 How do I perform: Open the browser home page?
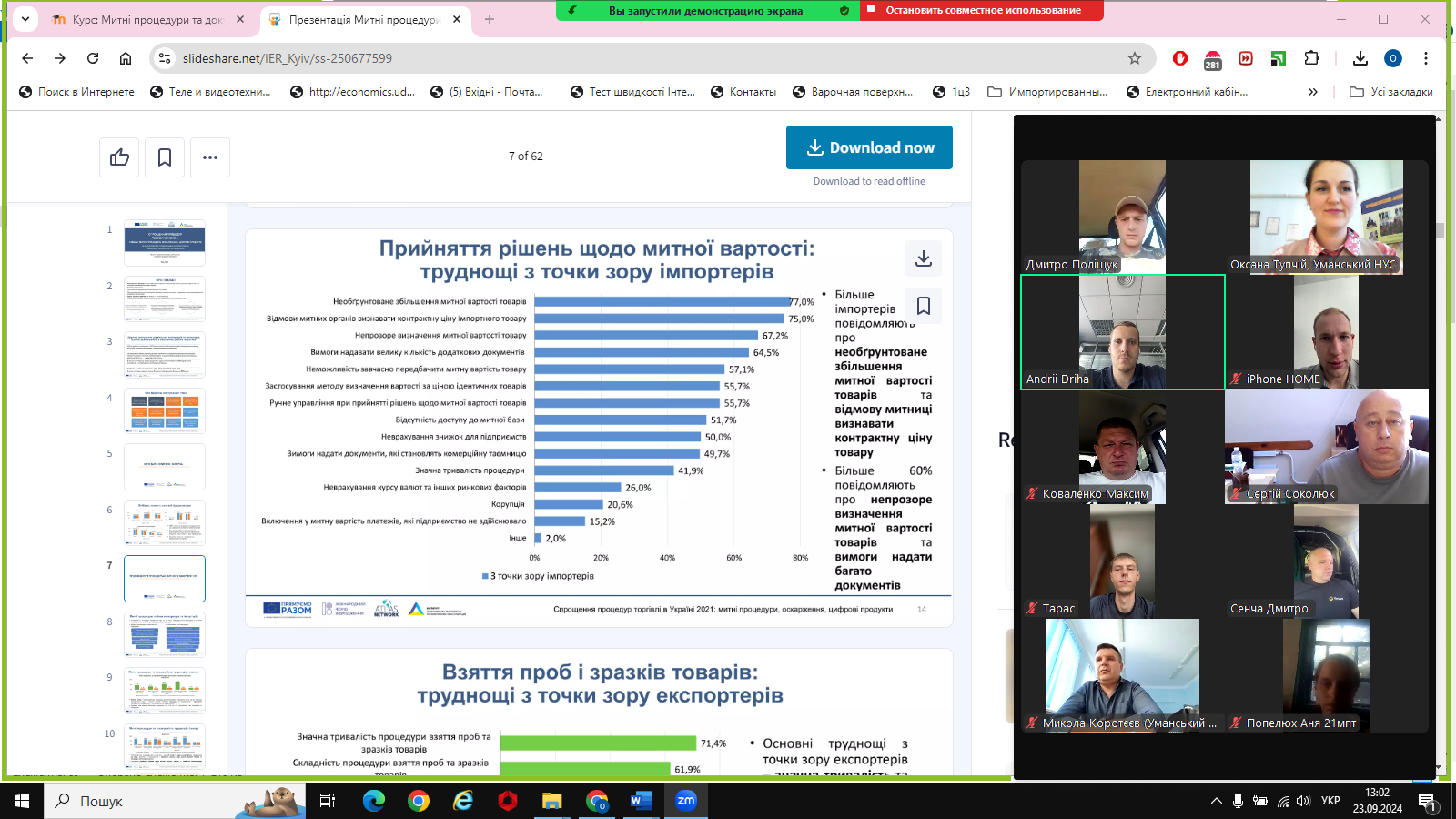pos(126,58)
